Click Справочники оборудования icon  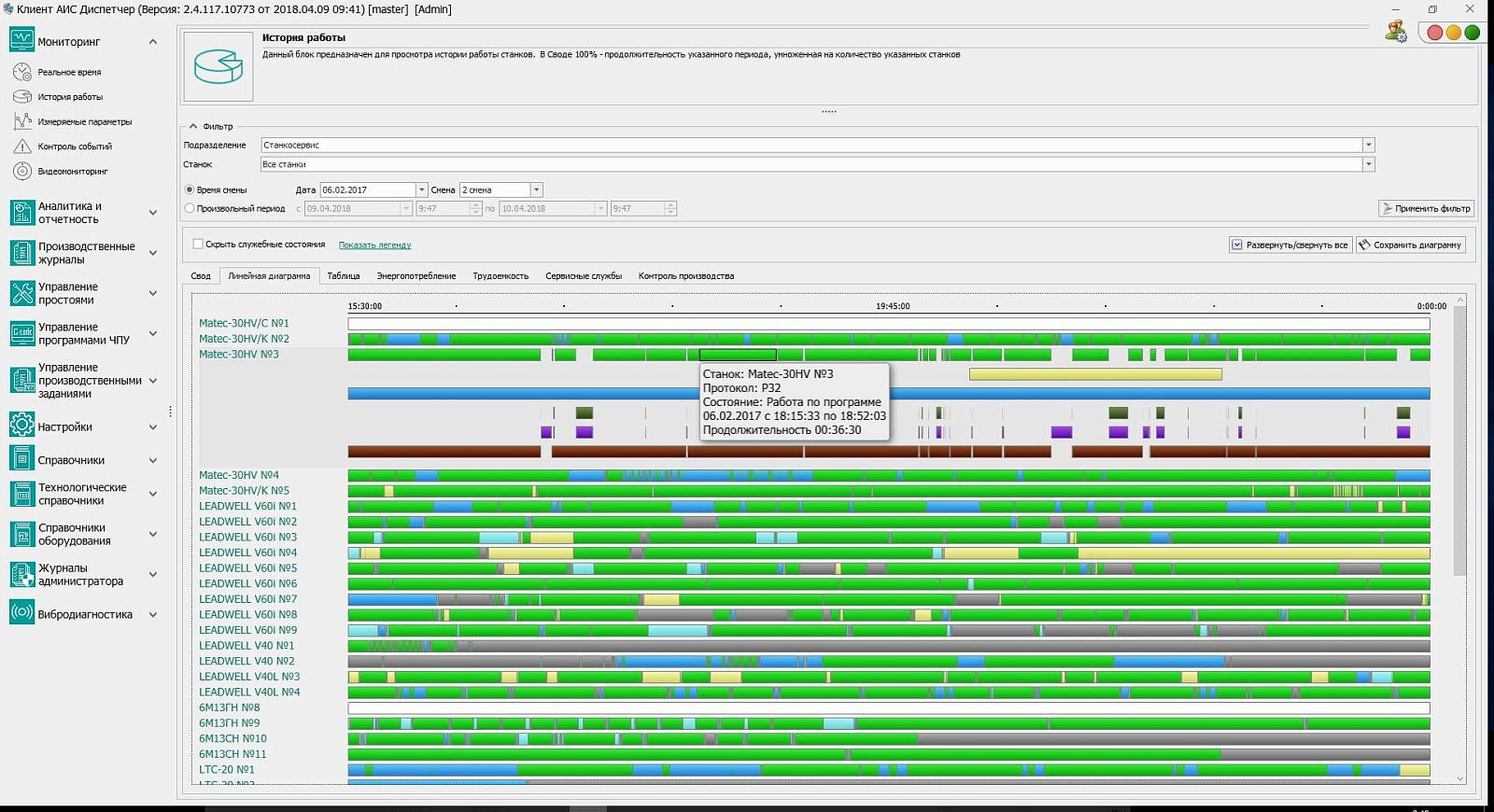pyautogui.click(x=21, y=534)
